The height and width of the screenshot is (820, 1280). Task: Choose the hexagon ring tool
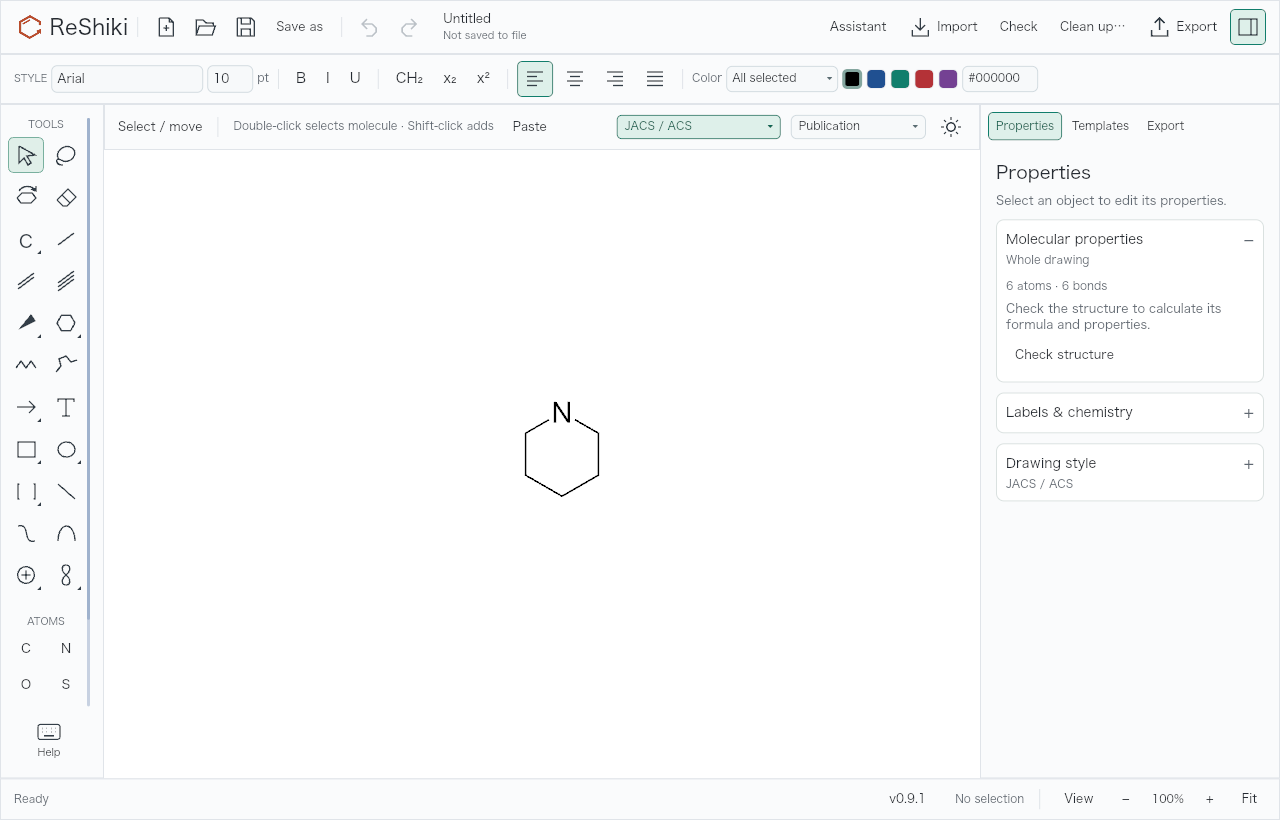tap(66, 323)
